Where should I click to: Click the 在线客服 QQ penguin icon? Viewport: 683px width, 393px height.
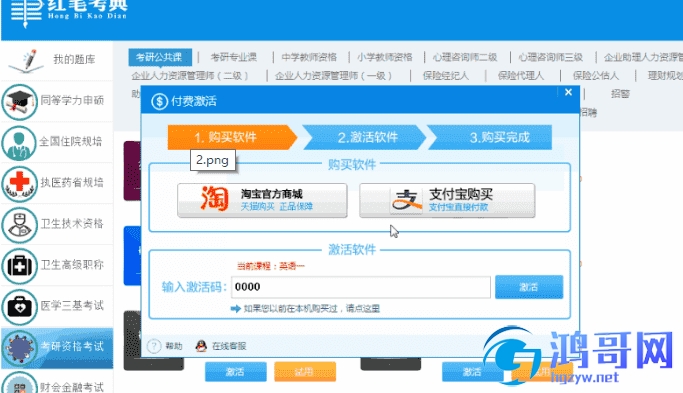click(x=201, y=346)
